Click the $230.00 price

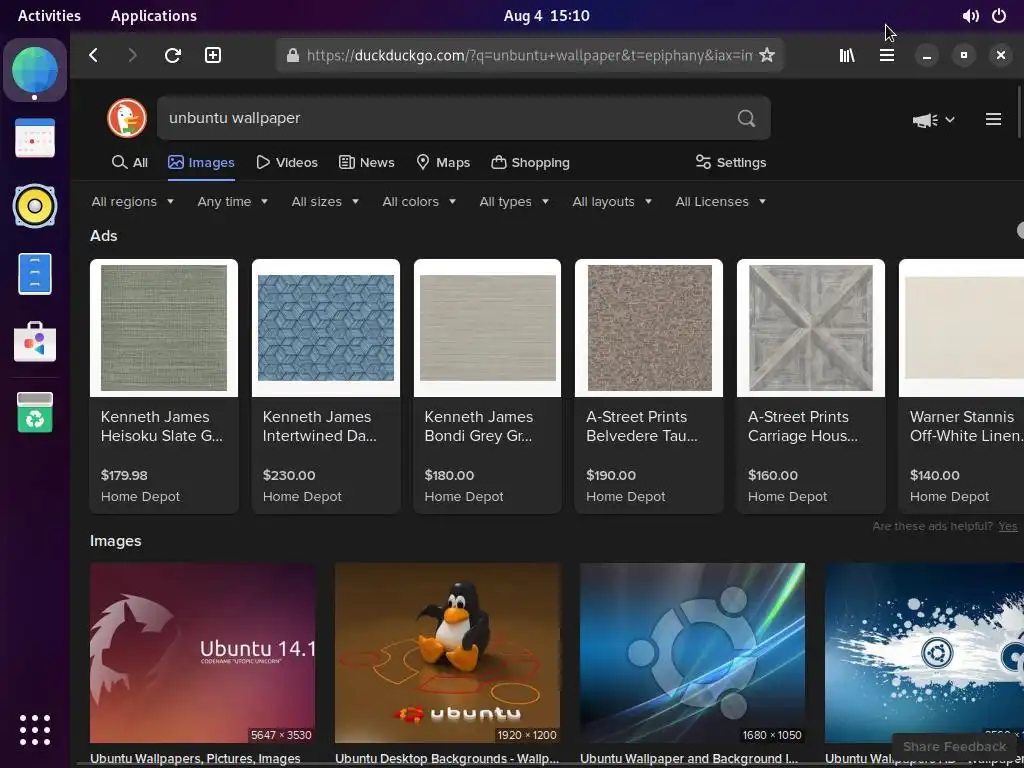tap(289, 475)
